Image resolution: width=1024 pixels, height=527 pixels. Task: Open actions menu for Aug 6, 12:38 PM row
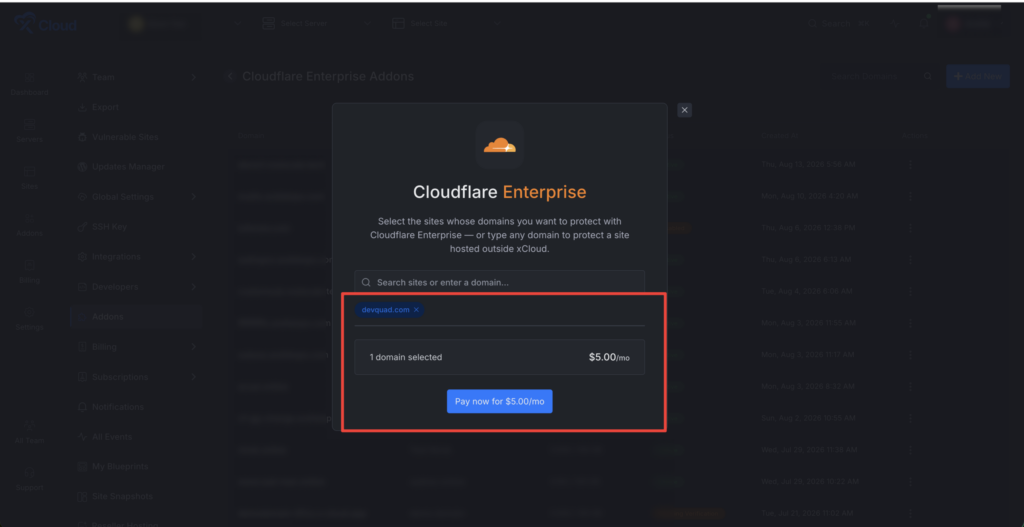(x=910, y=228)
